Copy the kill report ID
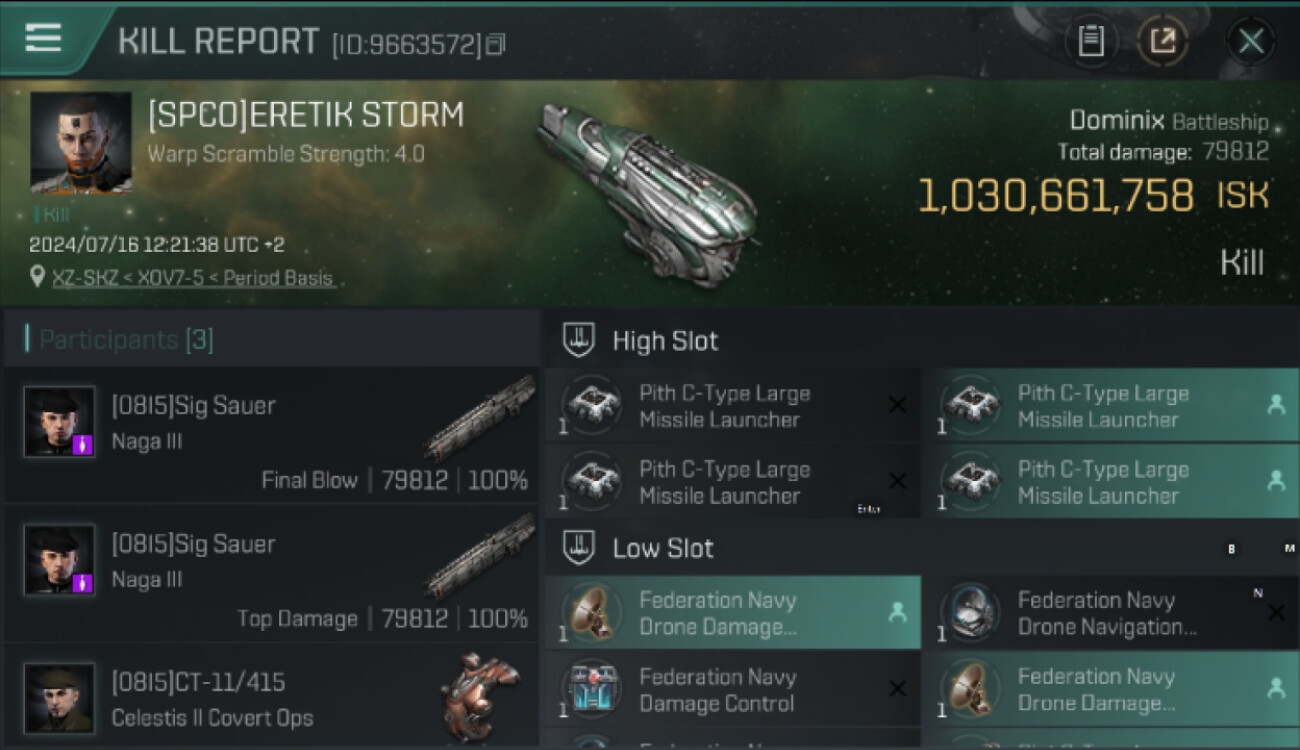Image resolution: width=1300 pixels, height=750 pixels. (x=496, y=44)
